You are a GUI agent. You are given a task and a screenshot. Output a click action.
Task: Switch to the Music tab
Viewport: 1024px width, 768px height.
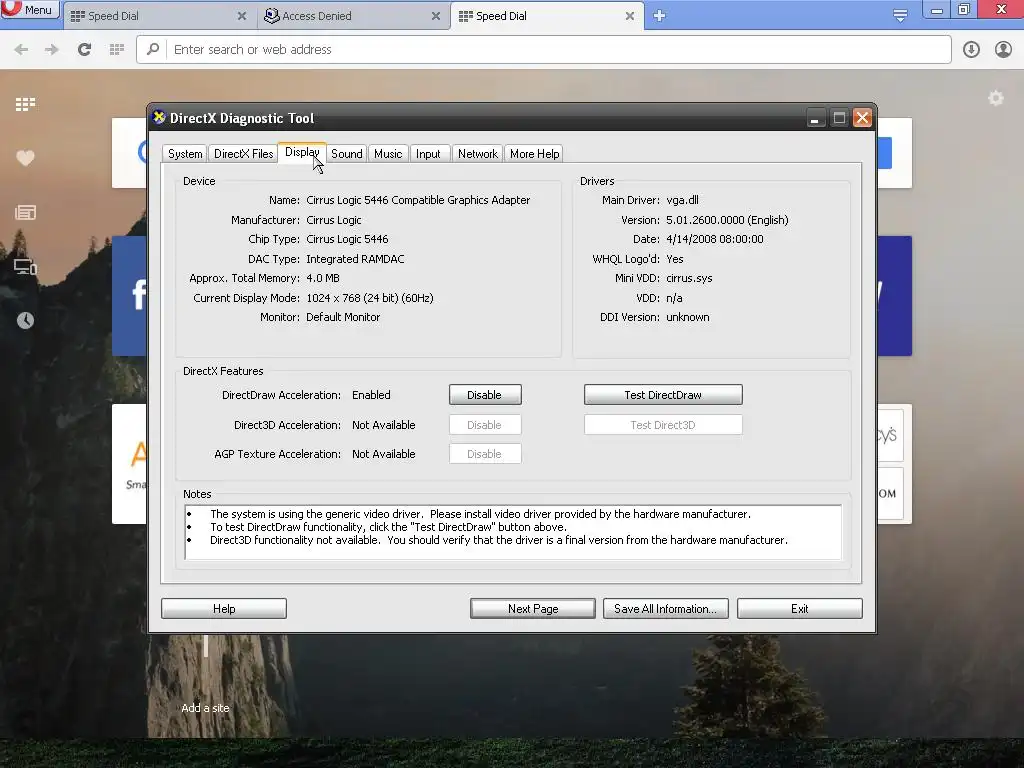pos(388,154)
